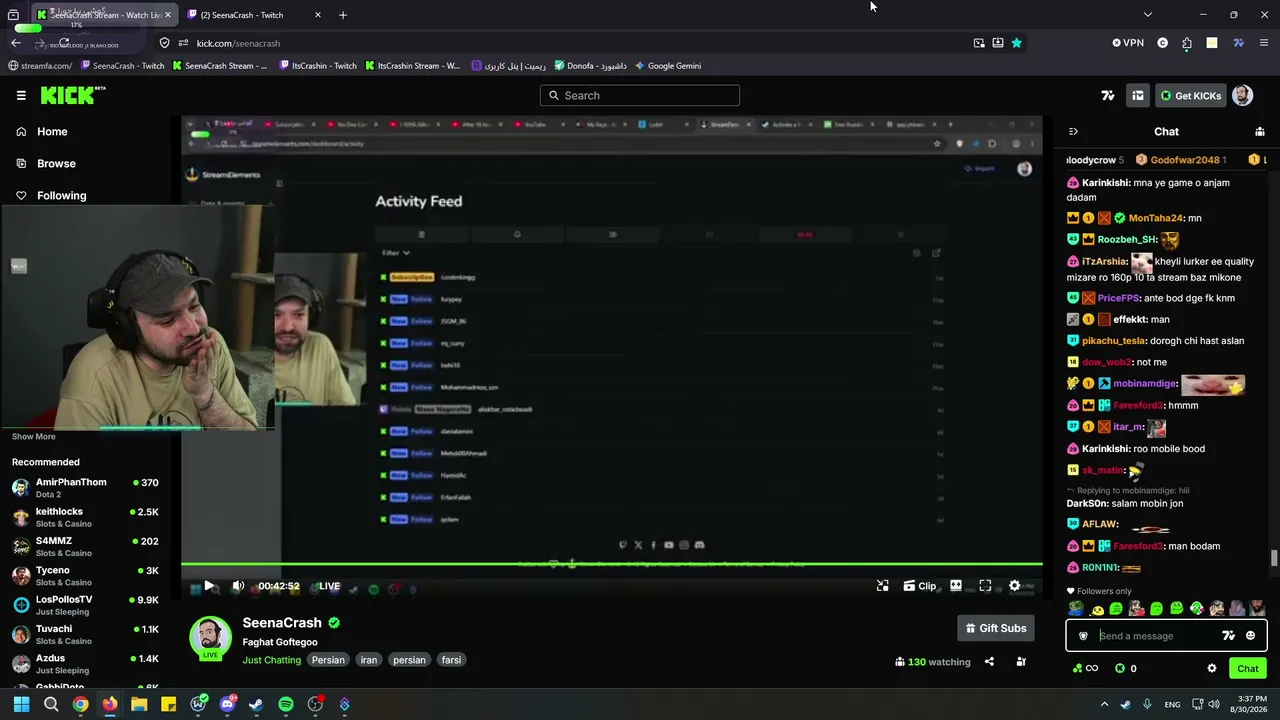Open the Kick hamburger menu

pos(21,95)
